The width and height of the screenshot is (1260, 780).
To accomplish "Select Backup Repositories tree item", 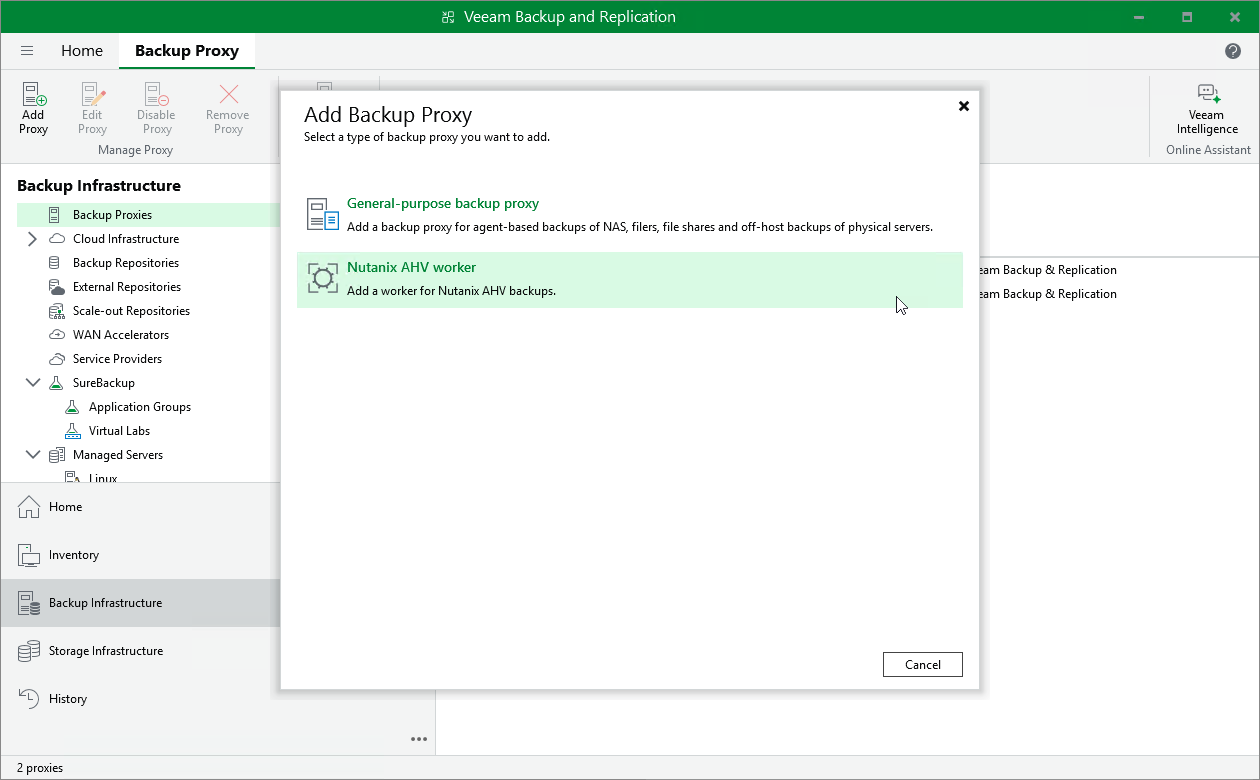I will [x=126, y=263].
